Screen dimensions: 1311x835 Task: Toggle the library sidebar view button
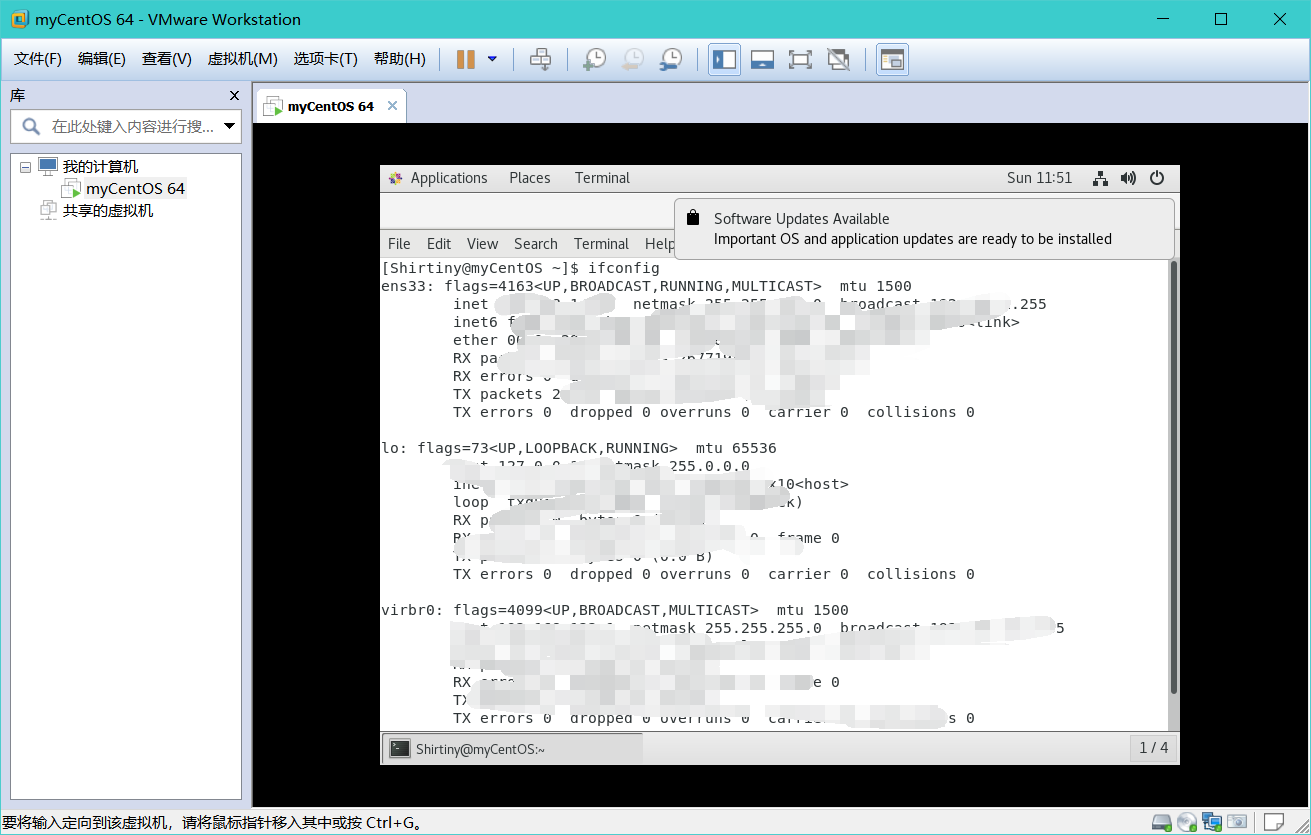pyautogui.click(x=724, y=60)
